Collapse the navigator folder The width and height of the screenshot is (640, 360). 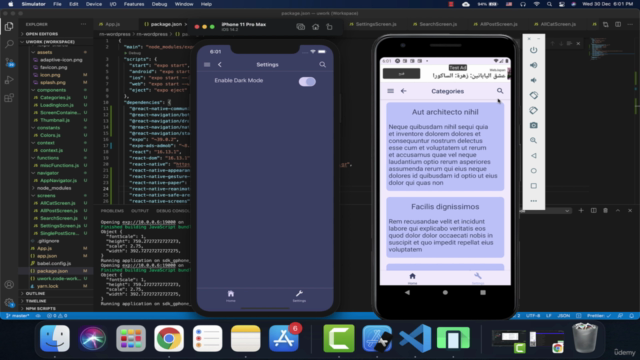[x=48, y=173]
